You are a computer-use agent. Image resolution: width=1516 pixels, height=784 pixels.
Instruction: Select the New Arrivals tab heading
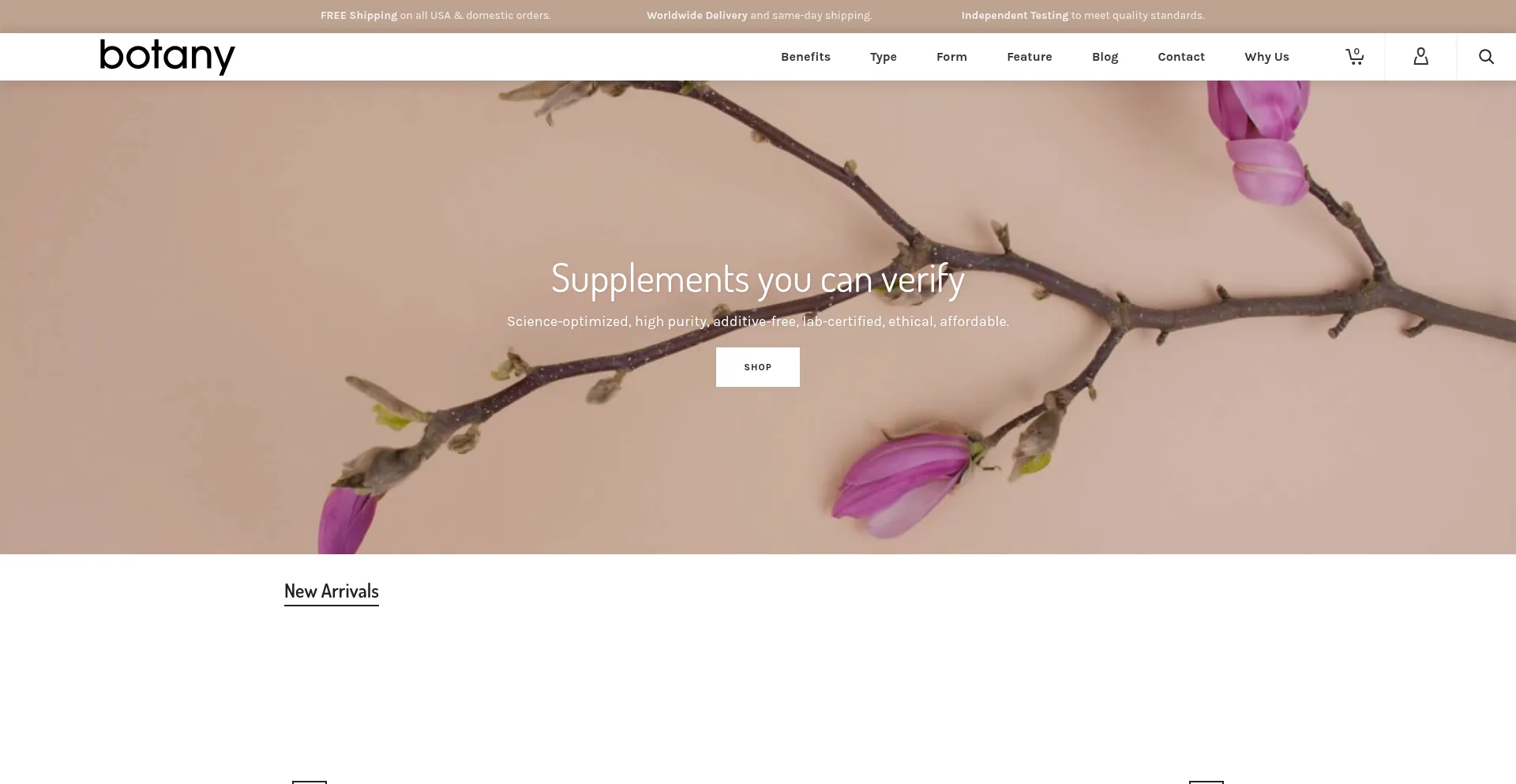pyautogui.click(x=332, y=591)
